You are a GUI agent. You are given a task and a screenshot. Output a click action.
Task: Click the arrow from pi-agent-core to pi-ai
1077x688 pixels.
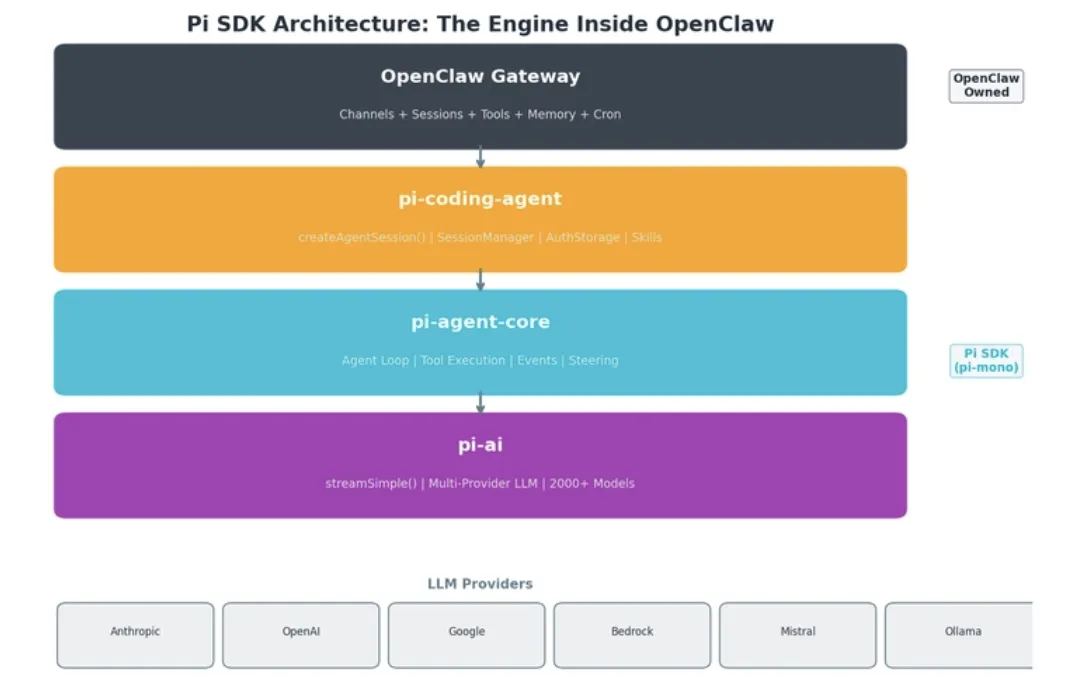480,403
